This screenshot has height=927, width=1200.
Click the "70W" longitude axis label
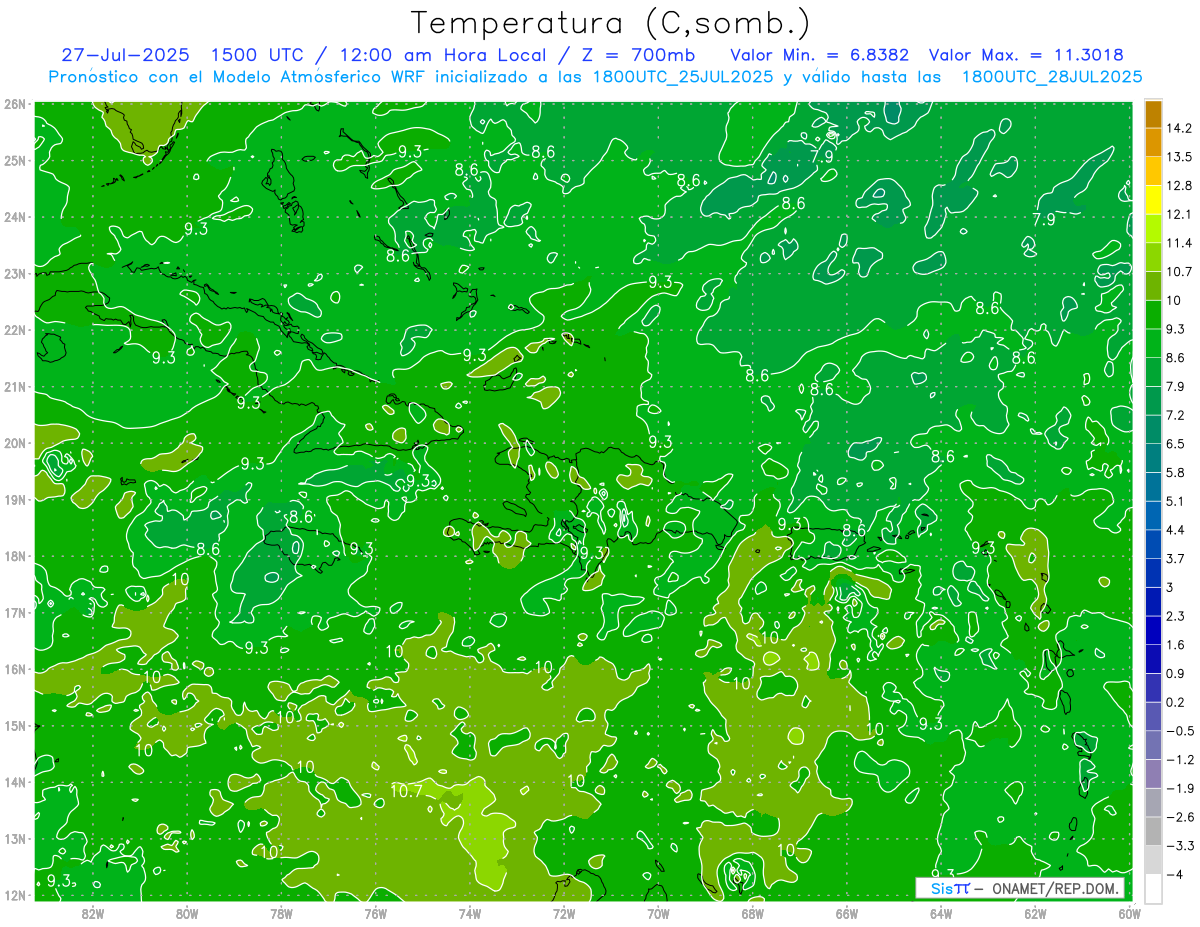pos(658,914)
